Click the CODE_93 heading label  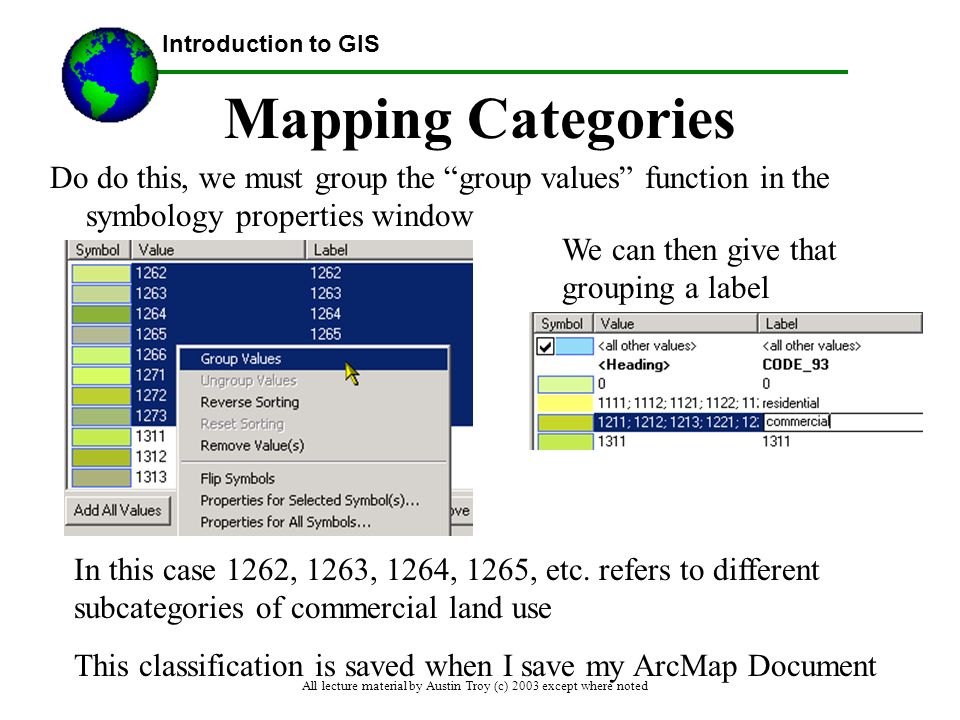(x=795, y=365)
